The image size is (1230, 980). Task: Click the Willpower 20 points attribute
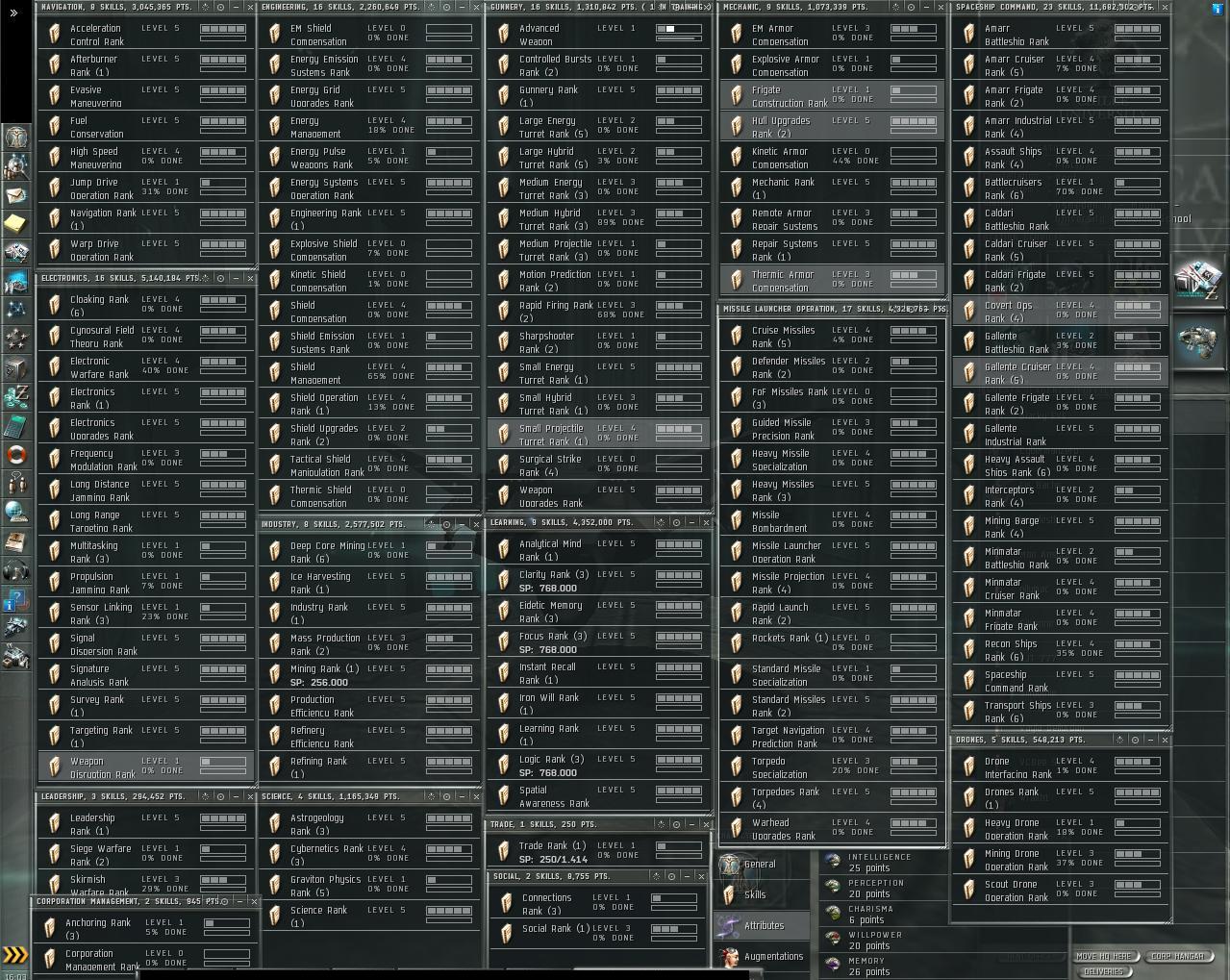(875, 940)
